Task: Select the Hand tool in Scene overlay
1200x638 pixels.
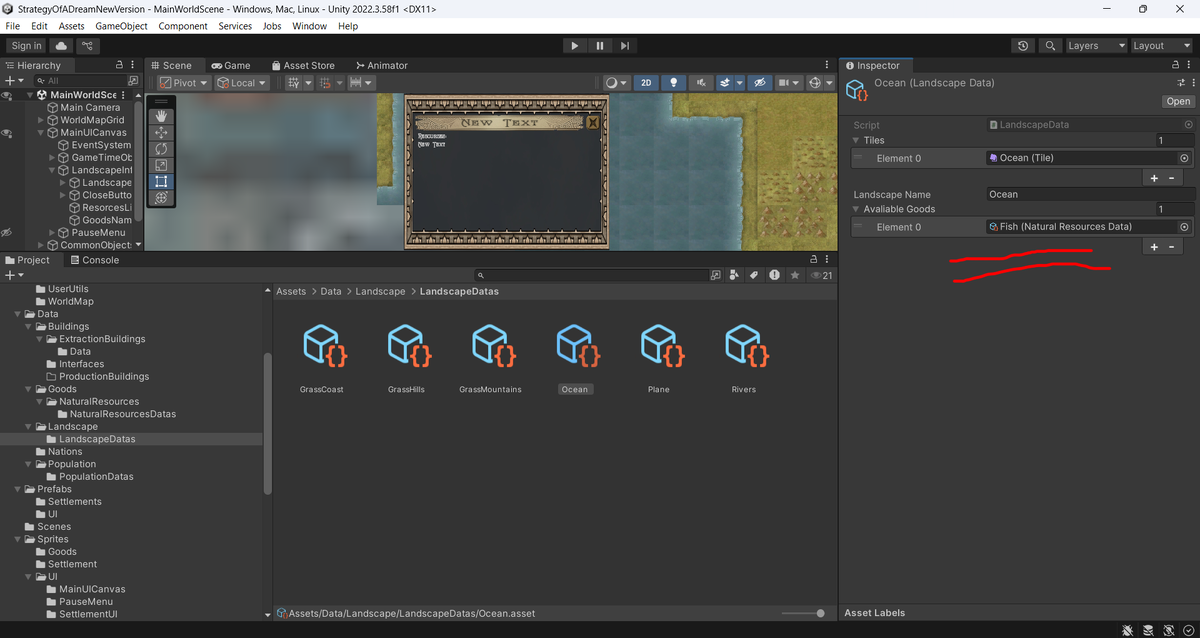Action: tap(161, 116)
